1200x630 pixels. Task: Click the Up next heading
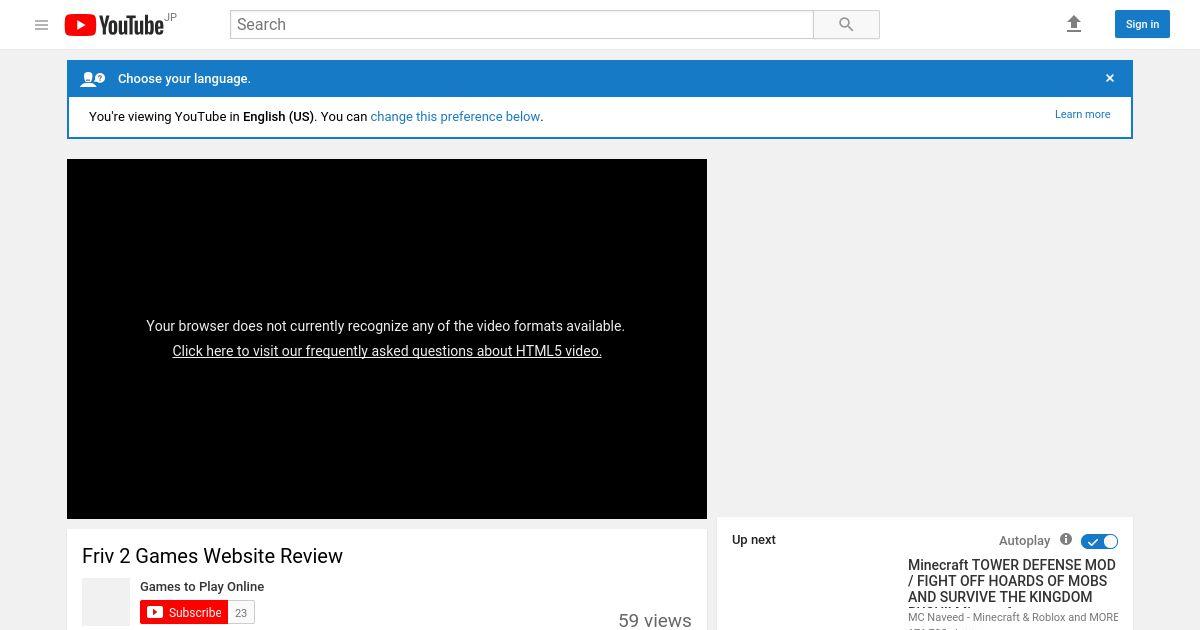click(754, 540)
